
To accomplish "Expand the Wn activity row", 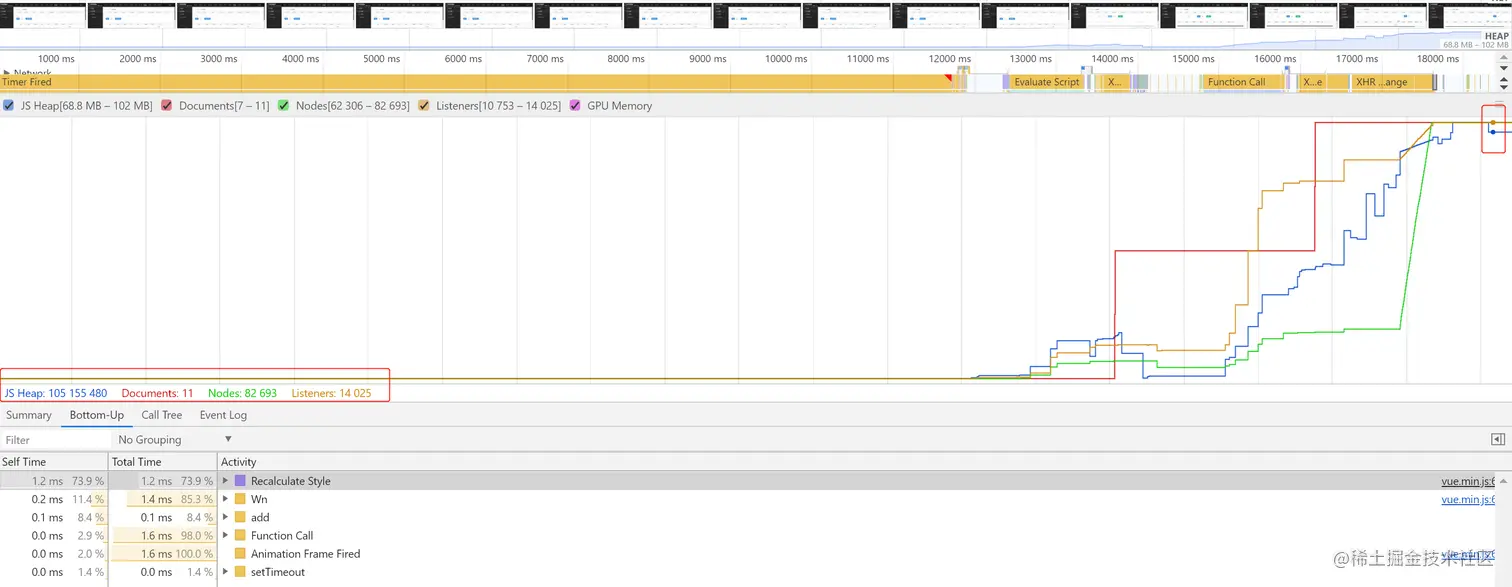I will point(225,499).
